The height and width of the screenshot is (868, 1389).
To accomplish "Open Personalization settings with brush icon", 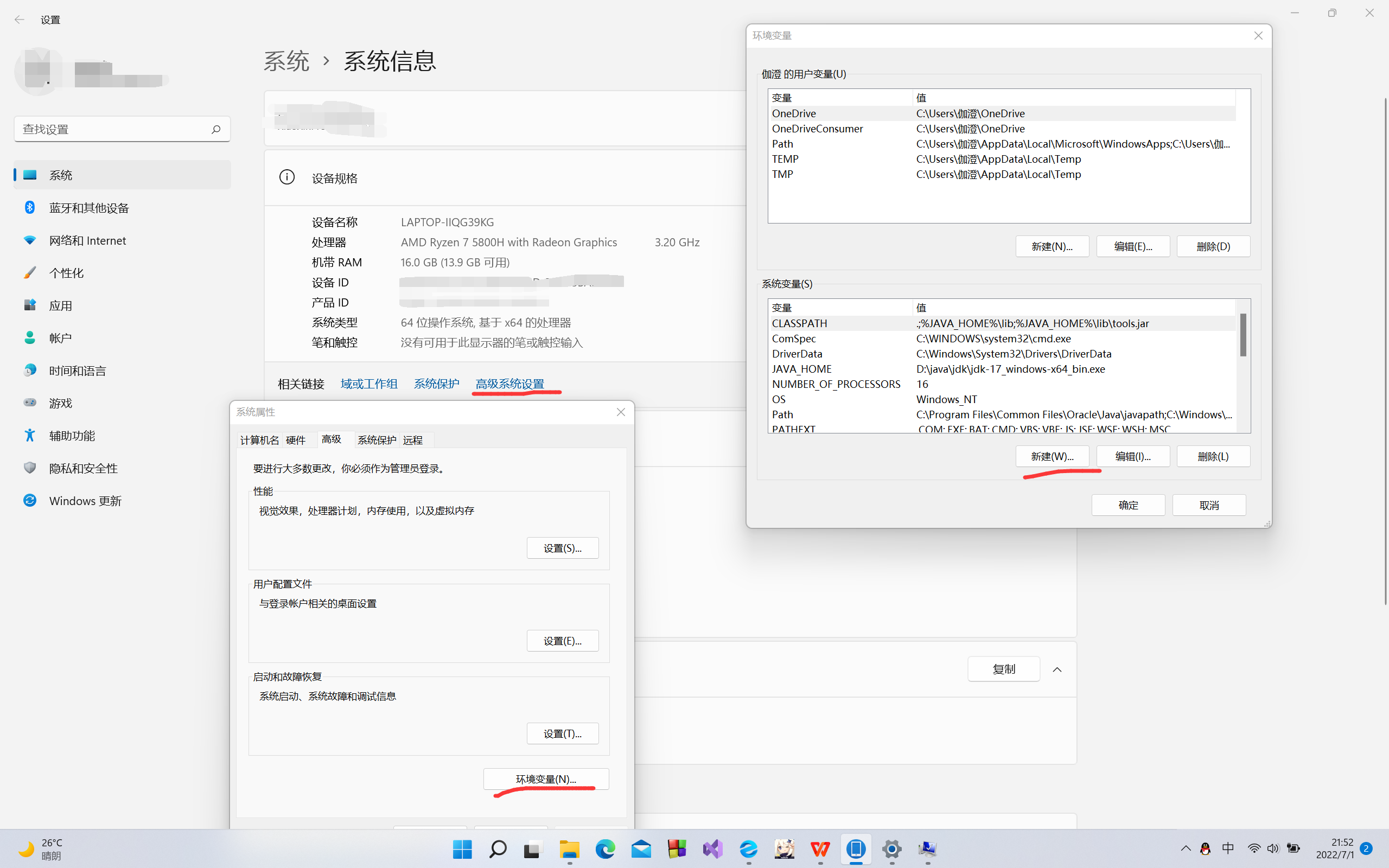I will [x=66, y=273].
